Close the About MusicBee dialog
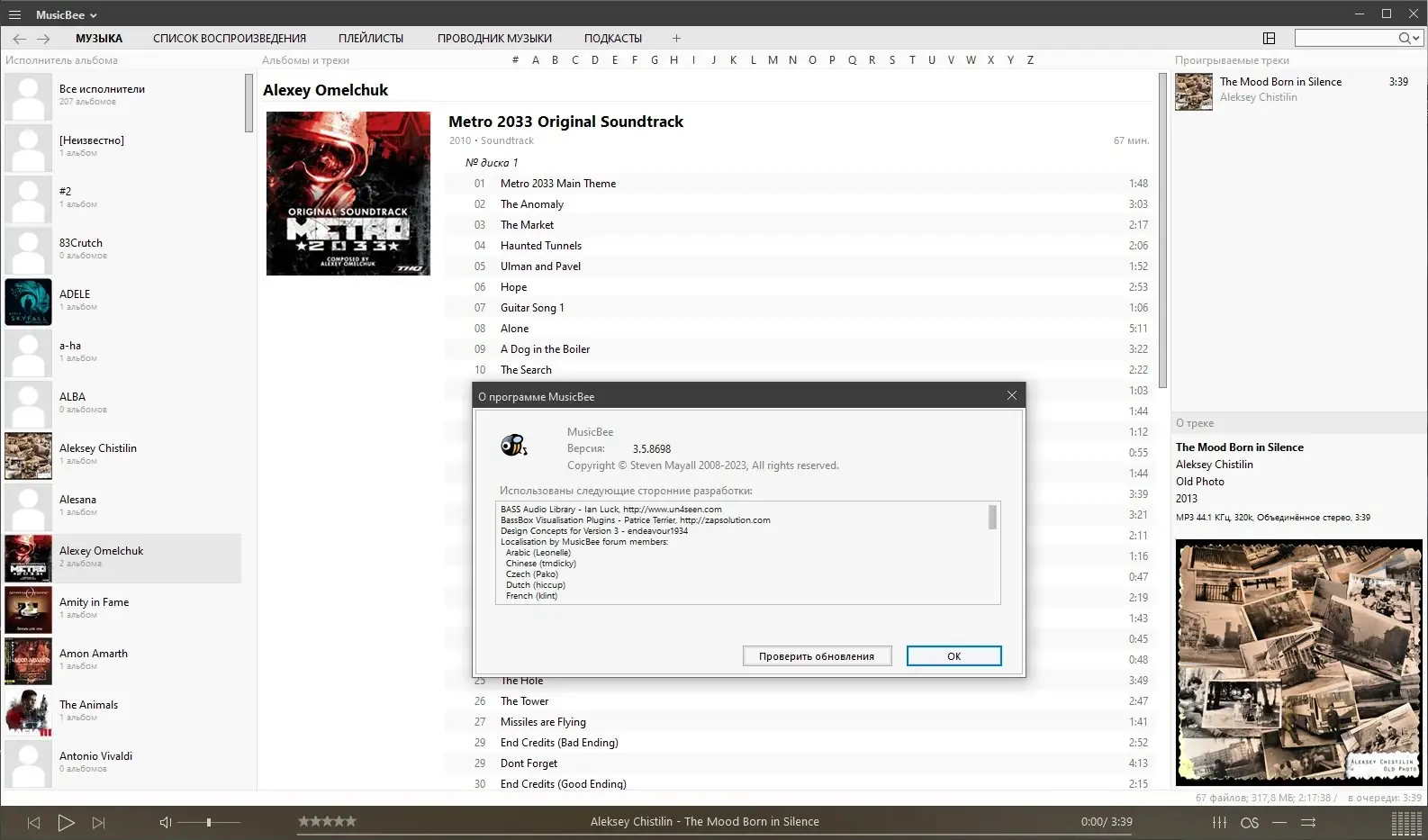The image size is (1428, 840). tap(1011, 395)
